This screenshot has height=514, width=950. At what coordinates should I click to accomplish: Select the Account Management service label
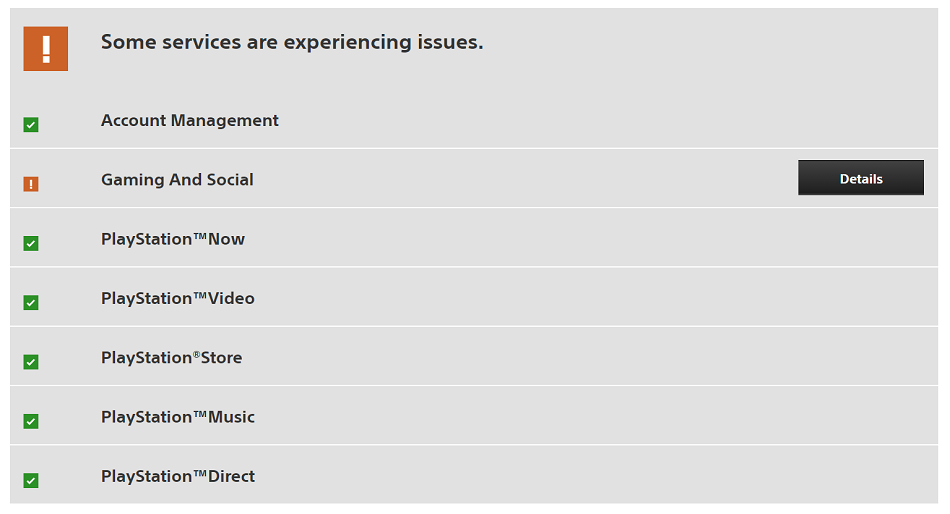point(190,121)
